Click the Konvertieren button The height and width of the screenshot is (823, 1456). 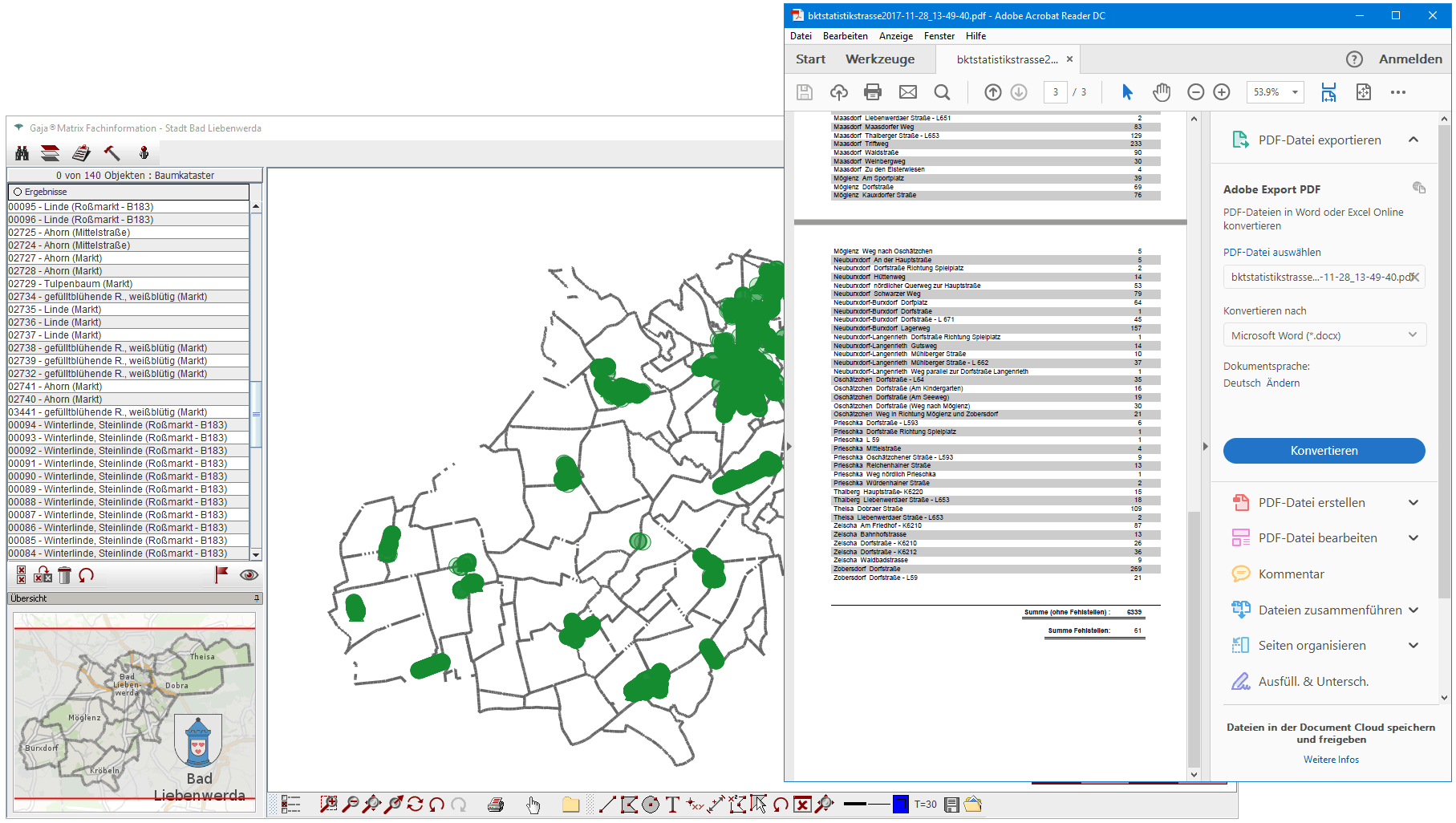pos(1324,451)
